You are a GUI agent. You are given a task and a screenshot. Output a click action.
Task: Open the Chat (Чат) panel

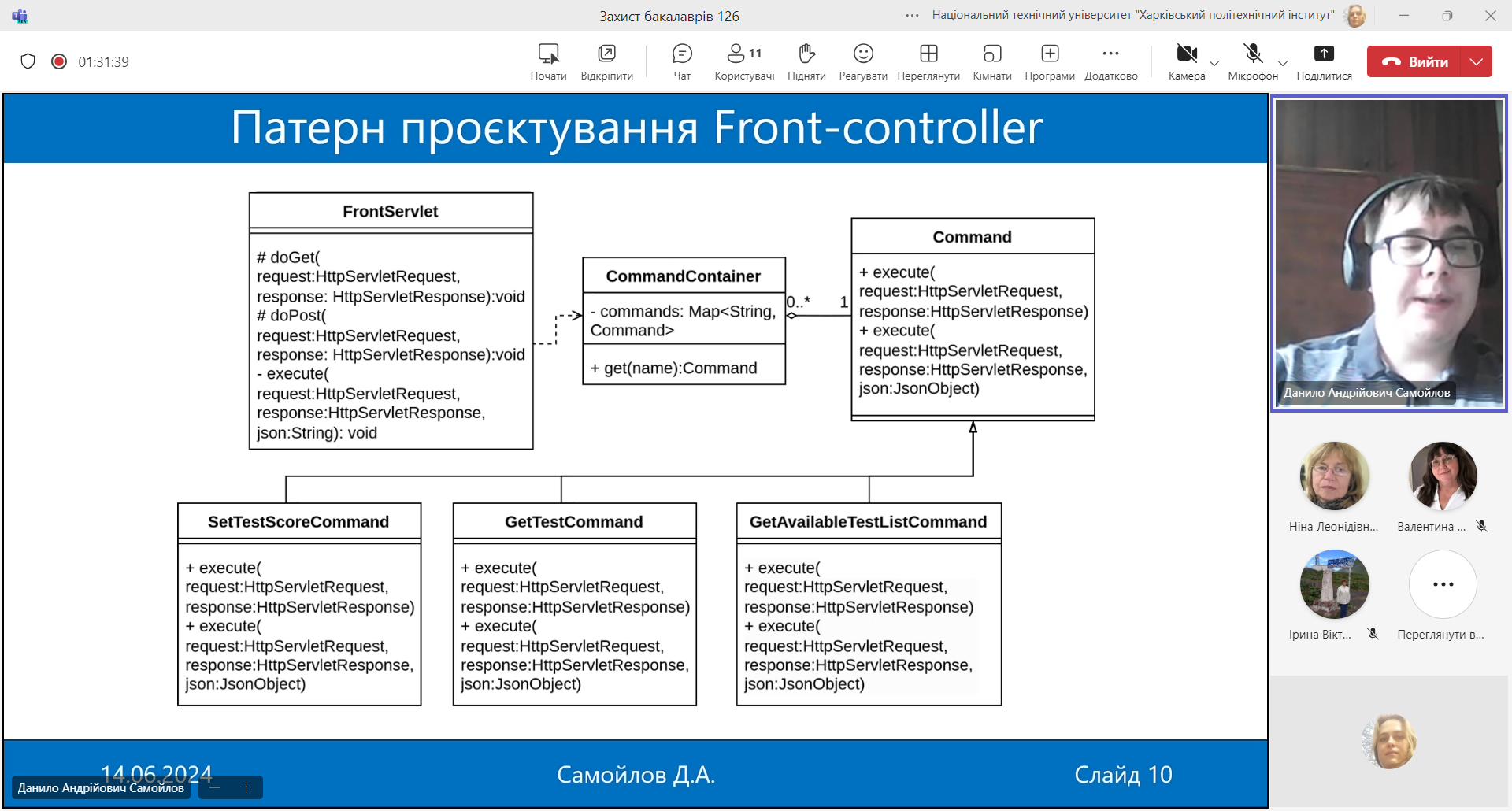(682, 61)
